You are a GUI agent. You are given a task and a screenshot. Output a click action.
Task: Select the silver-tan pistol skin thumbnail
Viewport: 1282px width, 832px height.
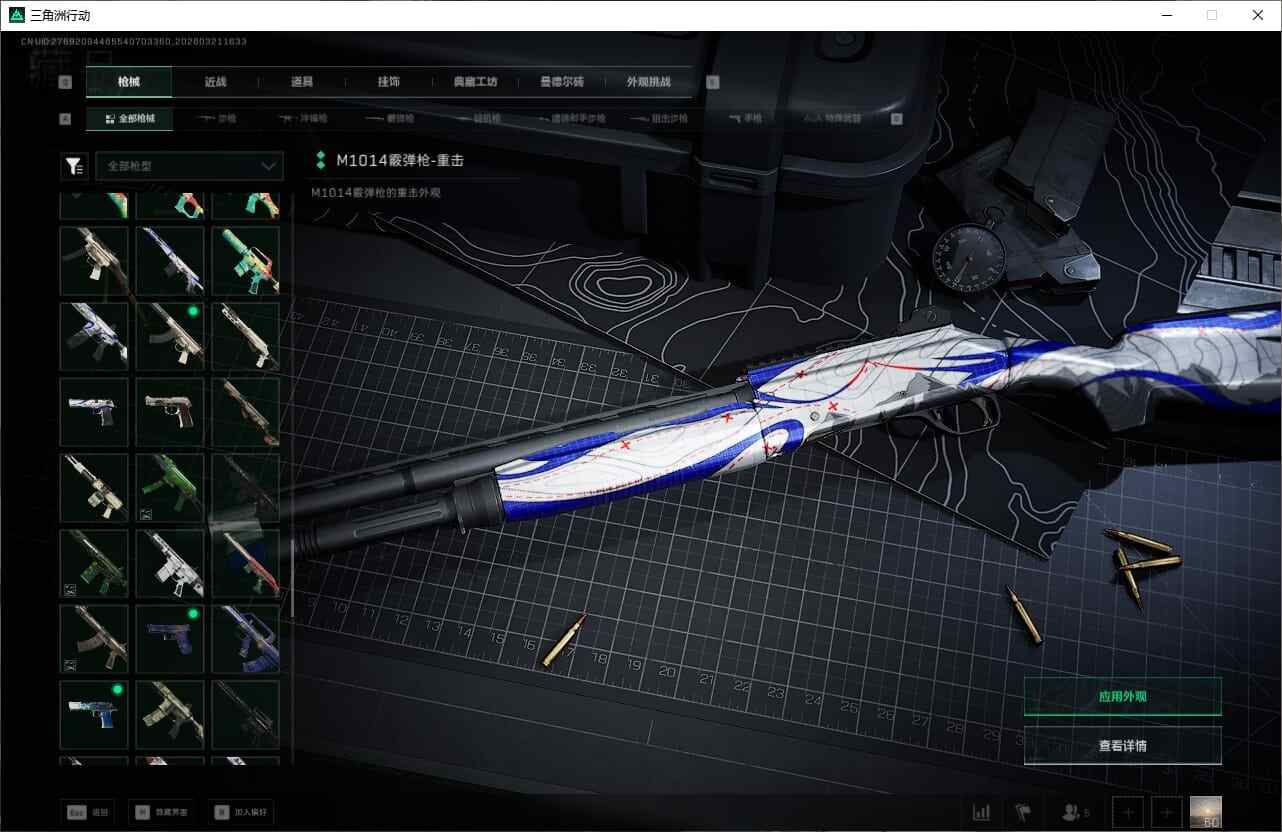tap(170, 411)
